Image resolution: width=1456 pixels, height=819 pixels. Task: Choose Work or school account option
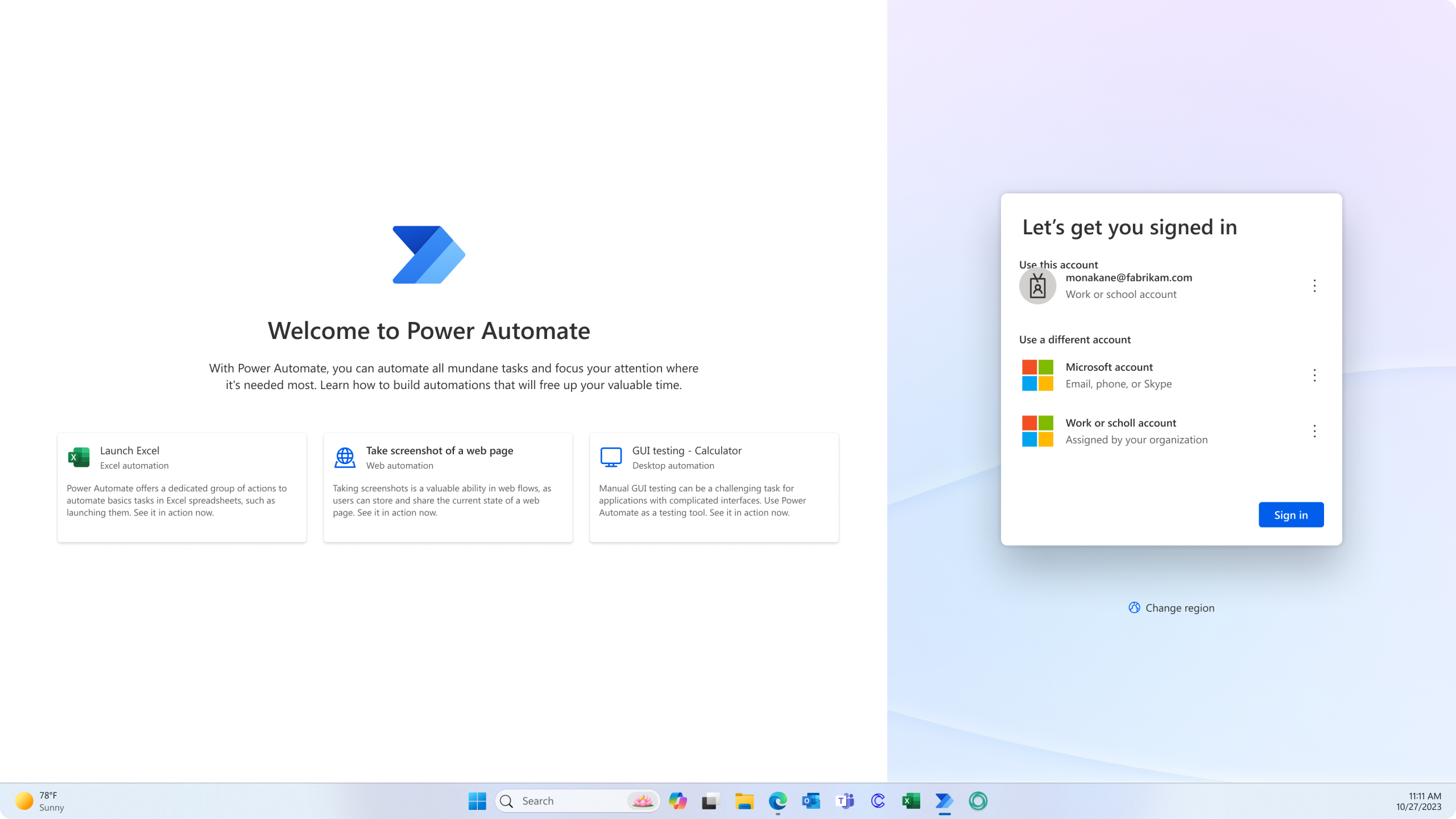tap(1135, 431)
